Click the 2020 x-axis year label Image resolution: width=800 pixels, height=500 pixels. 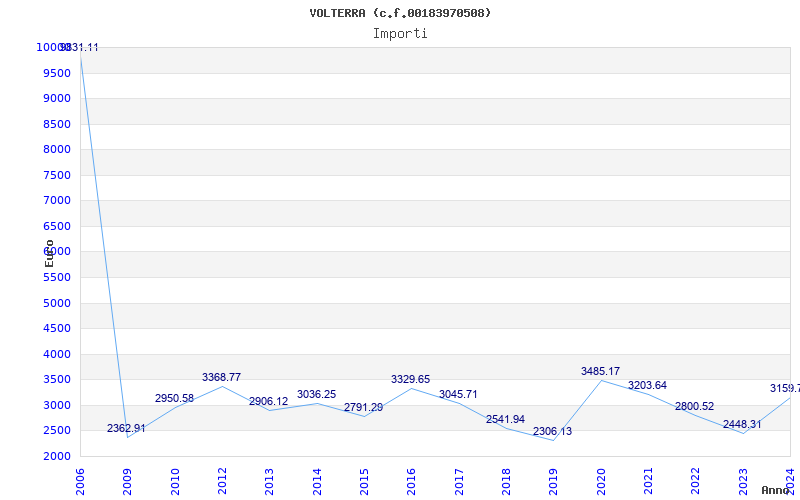601,482
